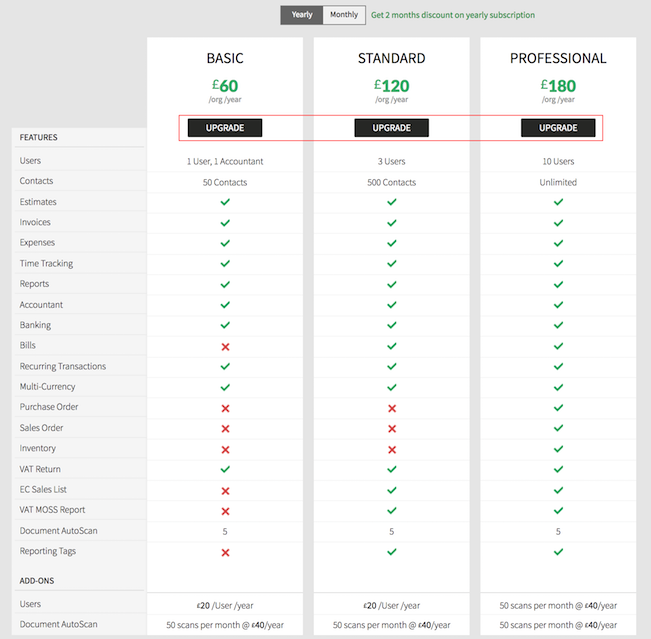Viewport: 651px width, 639px height.
Task: Click the two months discount text
Action: pos(452,15)
